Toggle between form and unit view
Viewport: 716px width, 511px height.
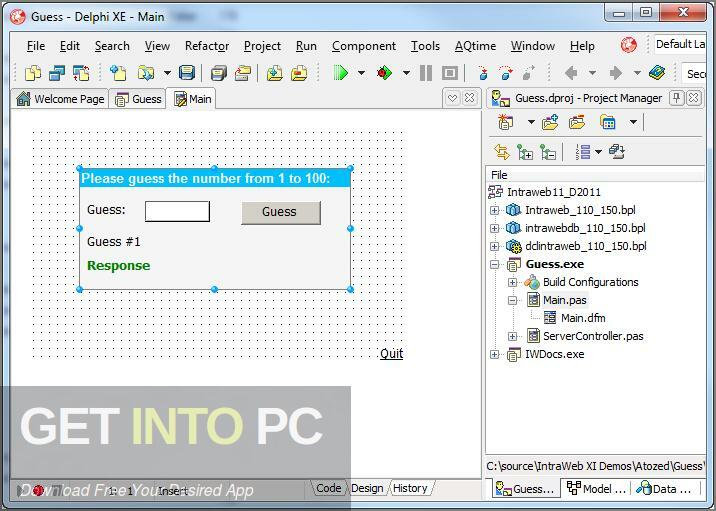pyautogui.click(x=81, y=73)
